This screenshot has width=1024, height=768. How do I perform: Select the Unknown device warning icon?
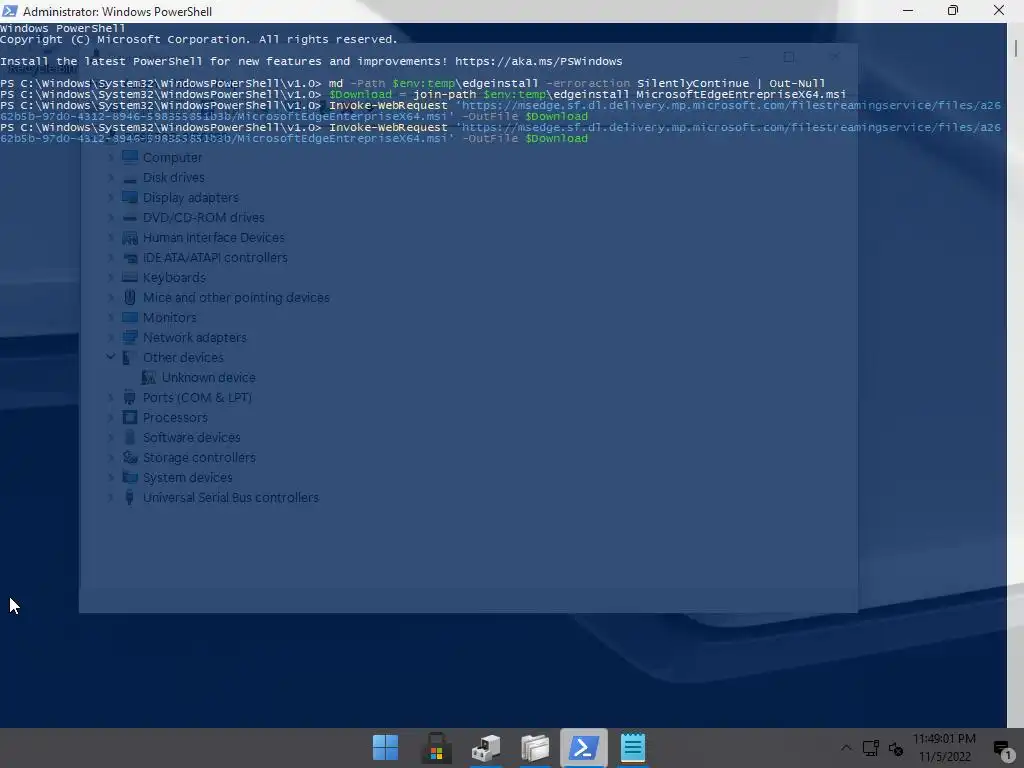click(149, 377)
